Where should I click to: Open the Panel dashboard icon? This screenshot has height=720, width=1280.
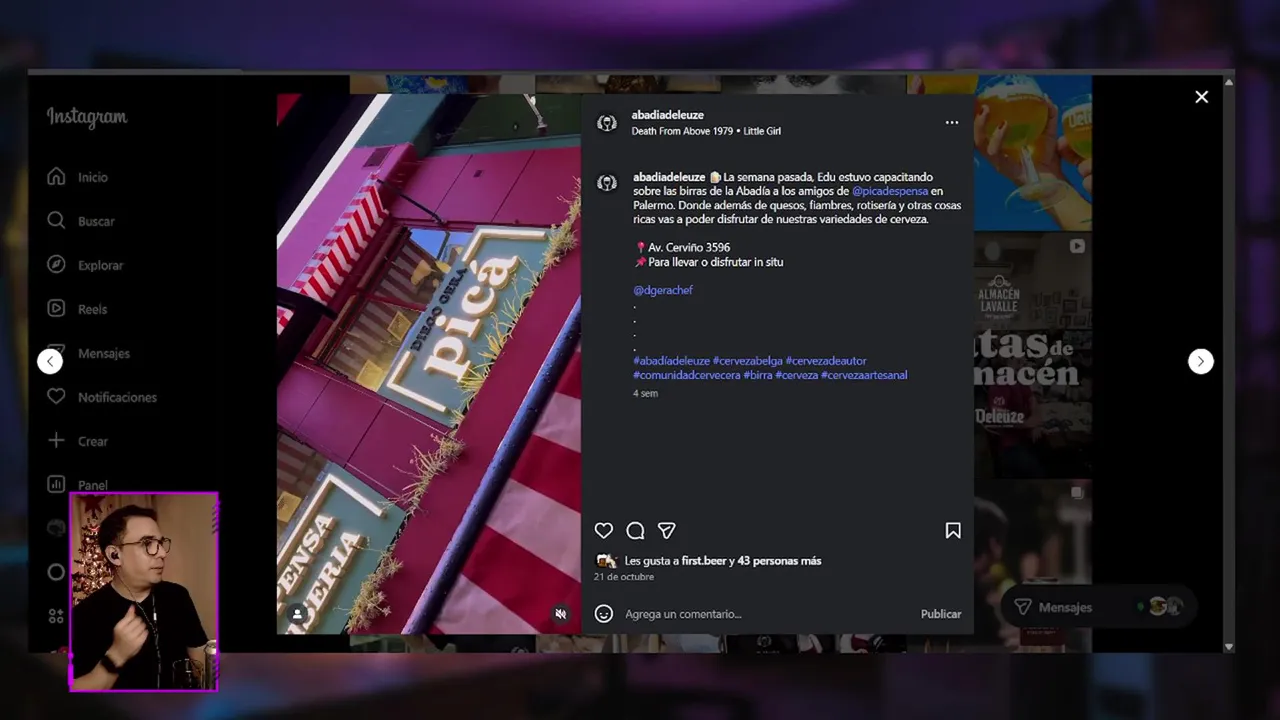coord(56,484)
